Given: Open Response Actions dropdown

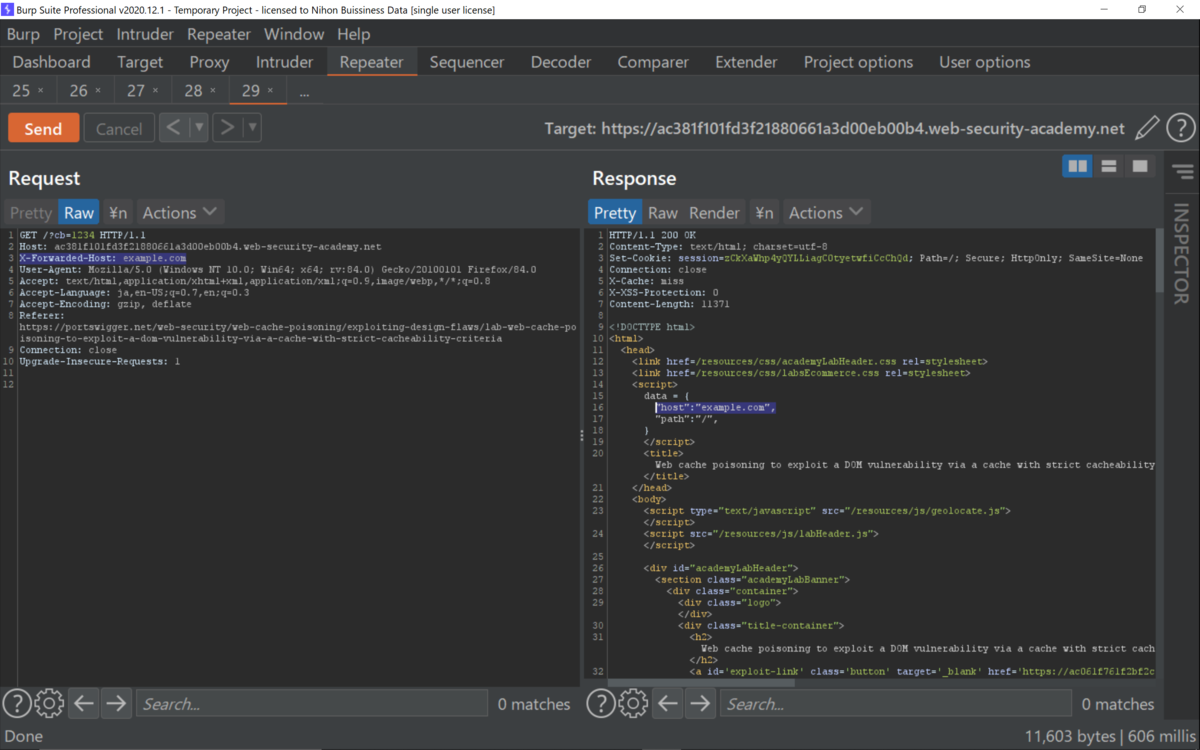Looking at the screenshot, I should pos(826,212).
